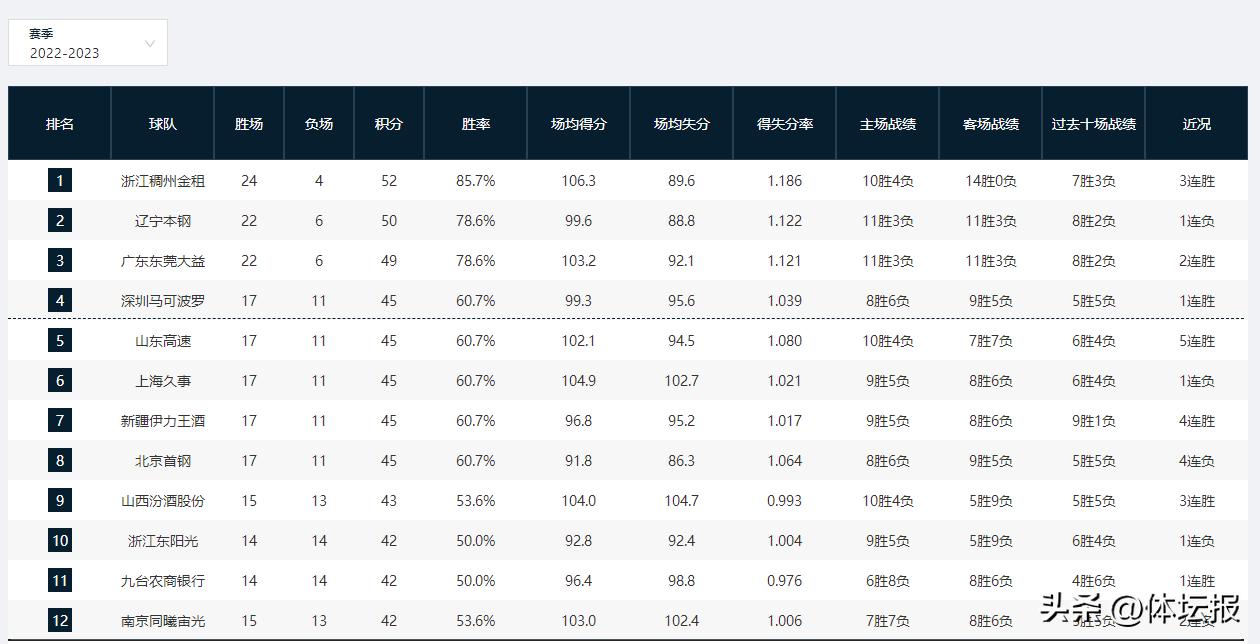This screenshot has height=644, width=1260.
Task: Click the 近况 column header
Action: pos(1197,124)
